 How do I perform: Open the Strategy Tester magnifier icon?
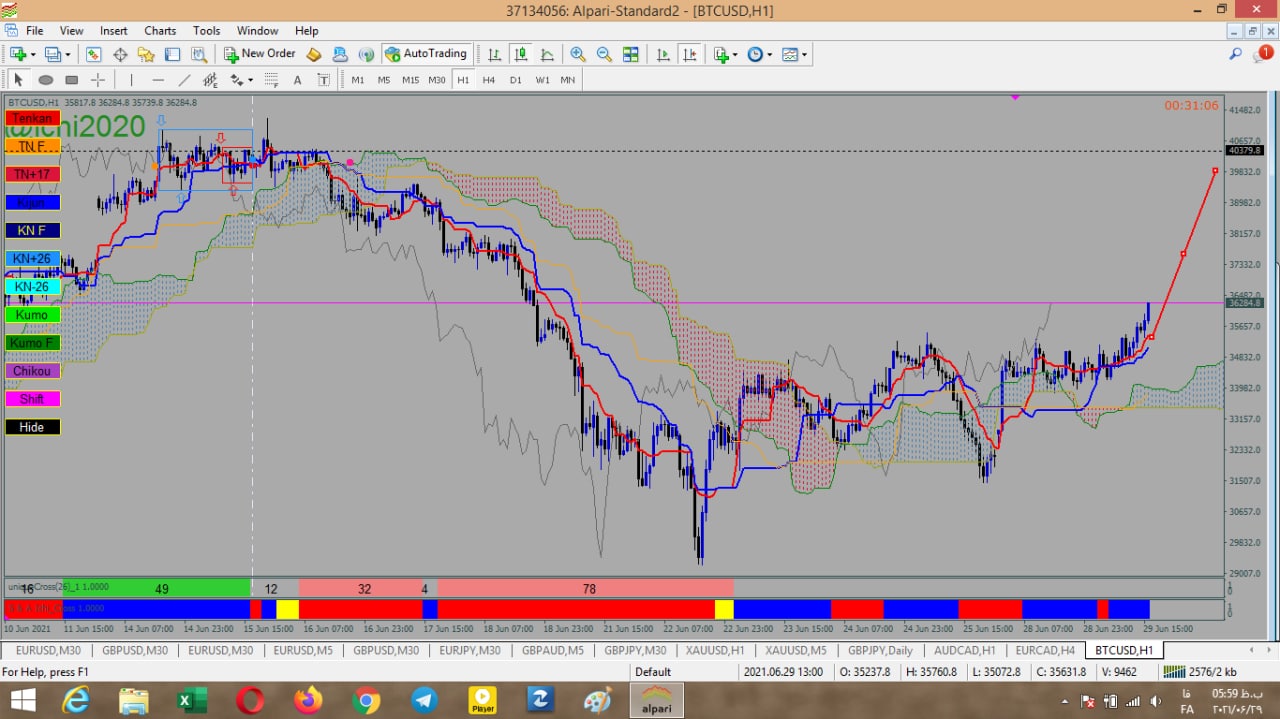pyautogui.click(x=199, y=54)
